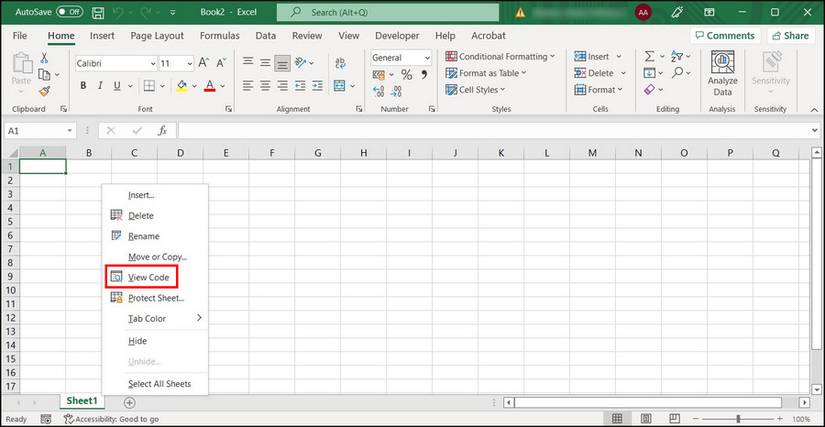Screen dimensions: 825x427
Task: Click the Share button
Action: pyautogui.click(x=789, y=35)
